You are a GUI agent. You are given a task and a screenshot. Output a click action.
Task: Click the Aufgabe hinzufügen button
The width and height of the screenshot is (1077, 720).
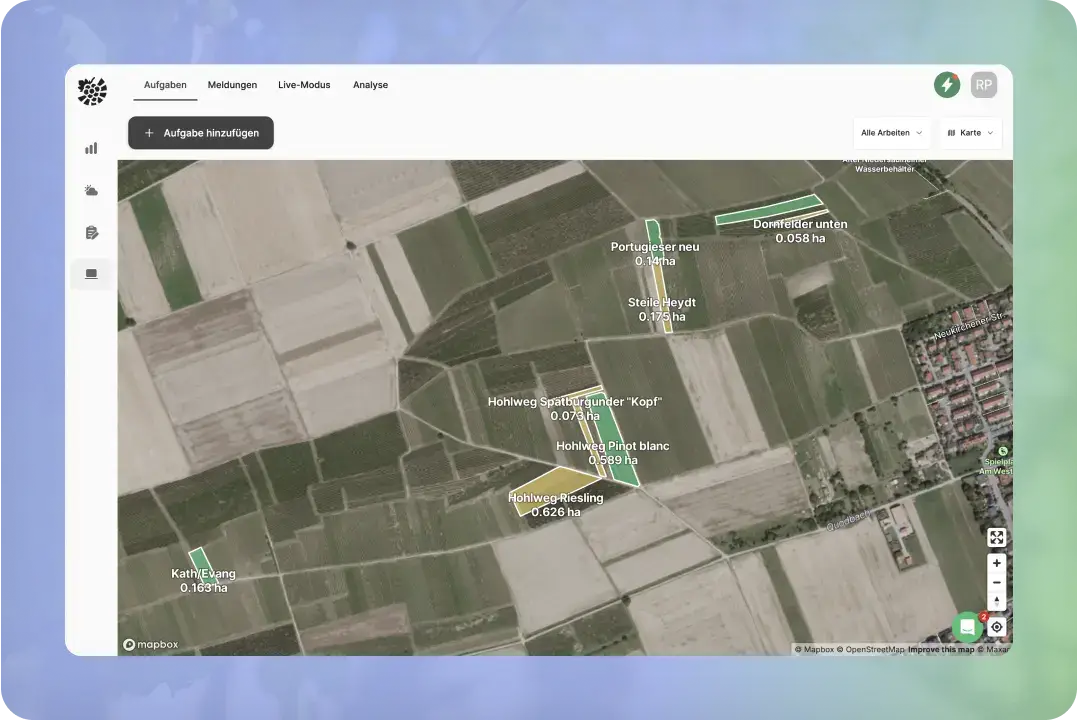click(201, 133)
